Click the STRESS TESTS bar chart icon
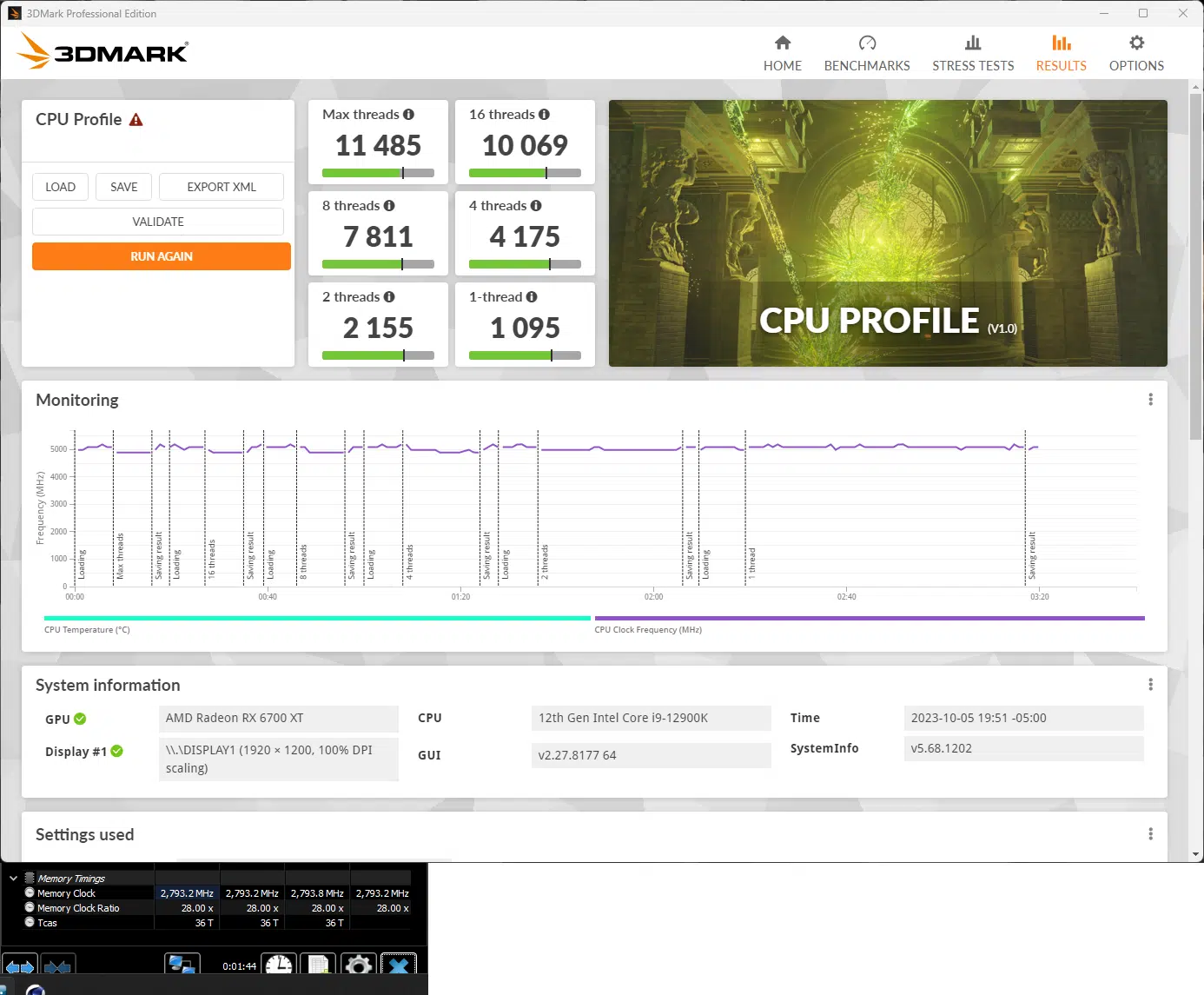The width and height of the screenshot is (1204, 995). pyautogui.click(x=973, y=43)
